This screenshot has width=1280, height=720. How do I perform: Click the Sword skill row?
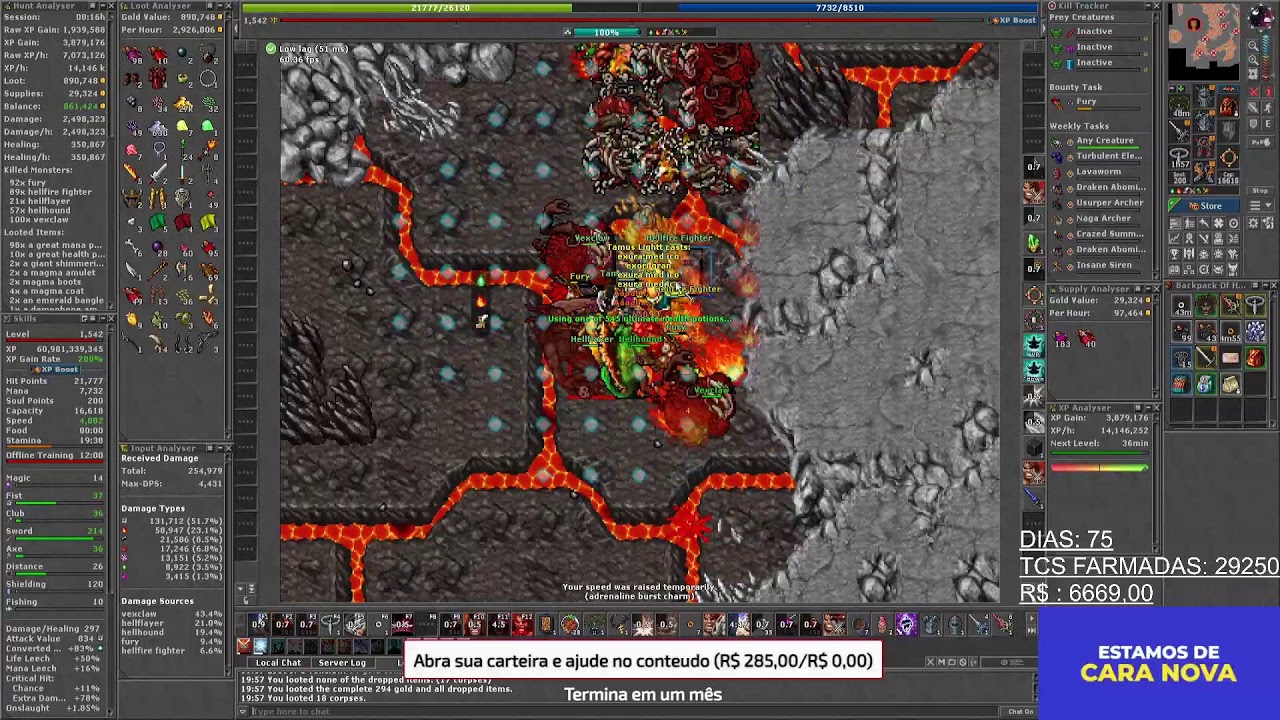tap(54, 532)
